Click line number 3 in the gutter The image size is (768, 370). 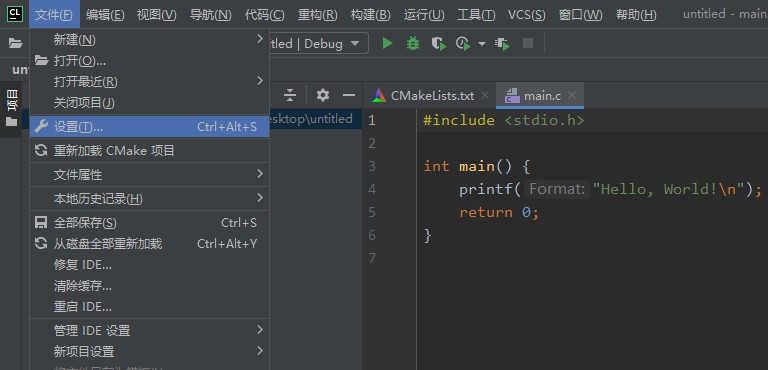(372, 166)
